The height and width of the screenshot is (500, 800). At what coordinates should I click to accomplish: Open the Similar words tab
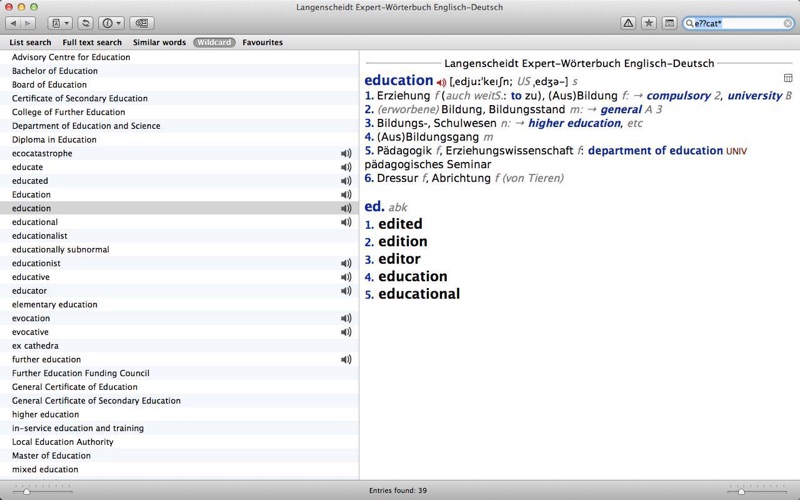159,42
